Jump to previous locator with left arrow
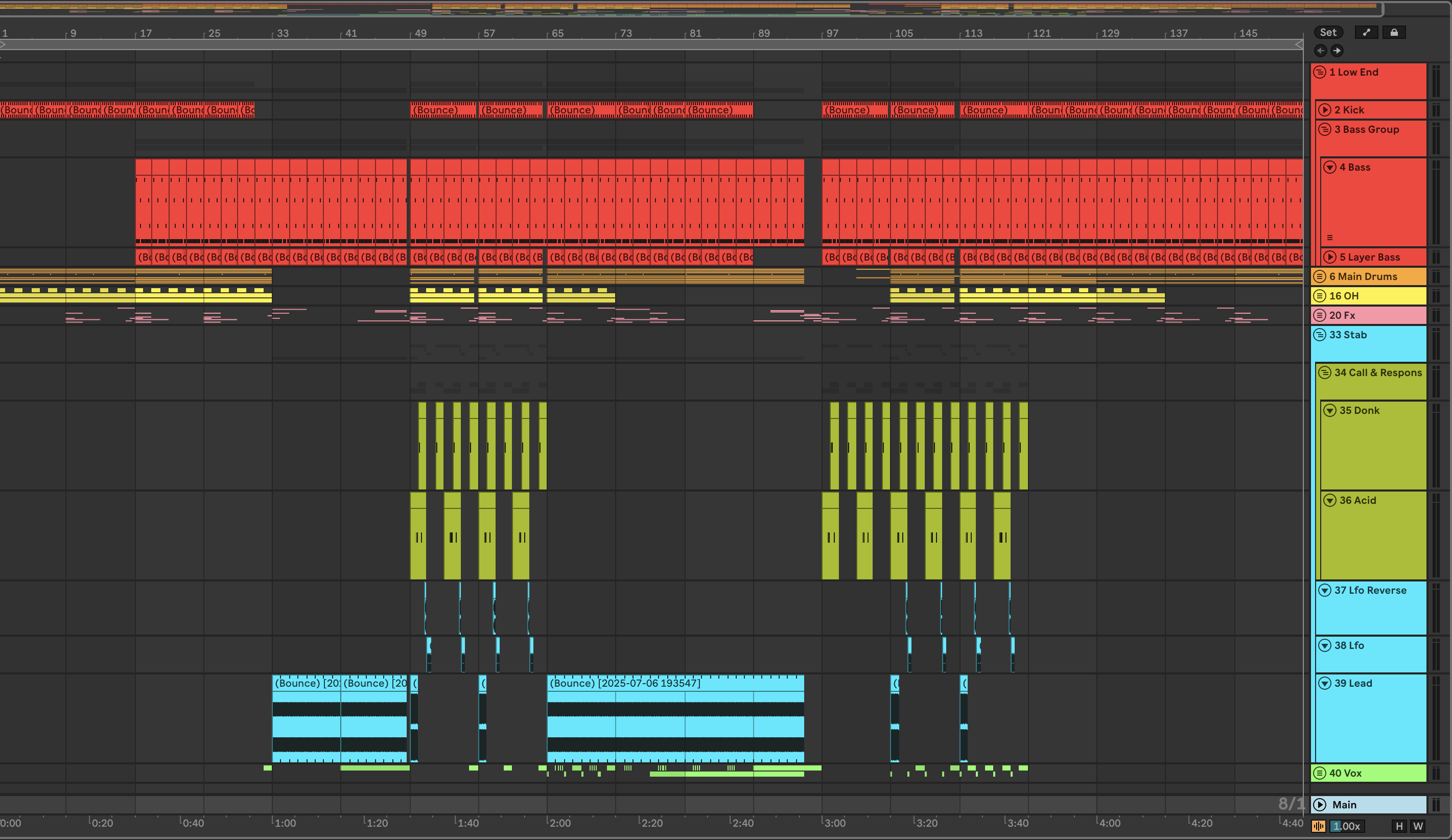Screen dimensions: 1452x840 (x=1321, y=51)
